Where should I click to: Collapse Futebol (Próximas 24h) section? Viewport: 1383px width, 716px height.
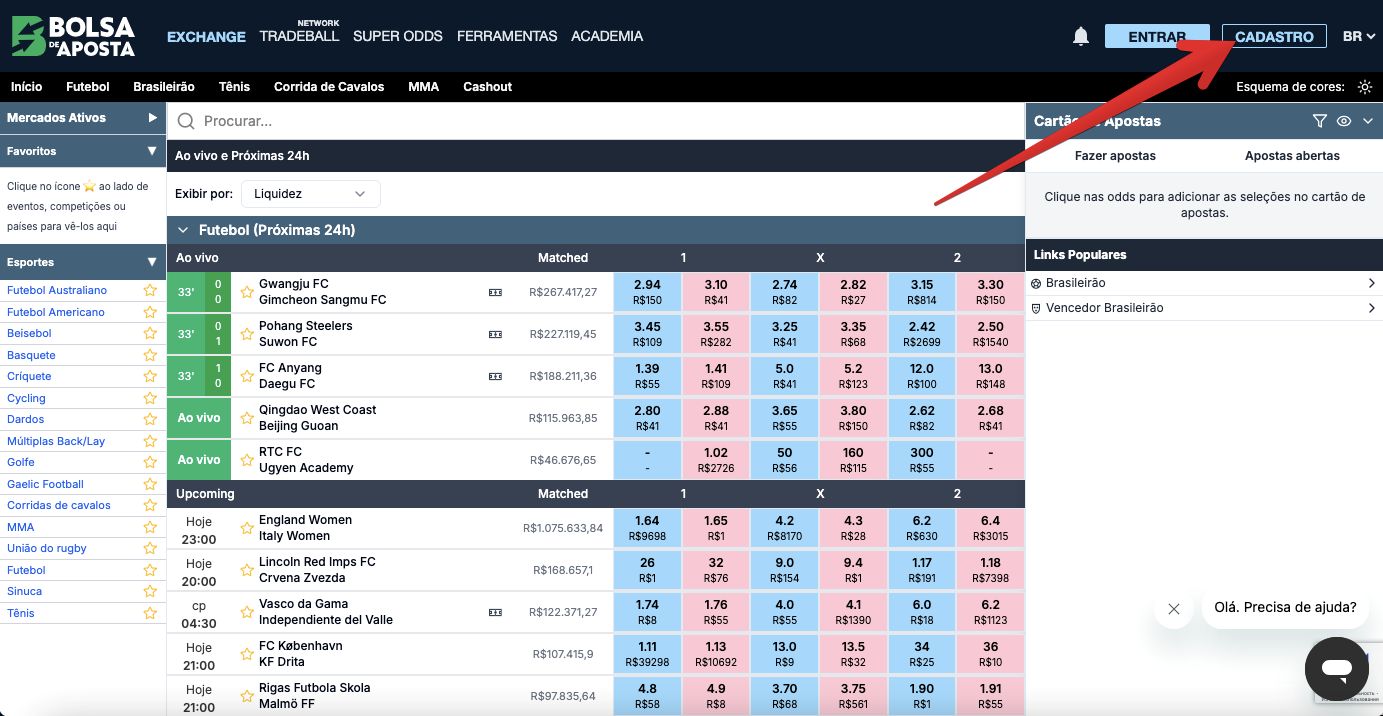183,230
